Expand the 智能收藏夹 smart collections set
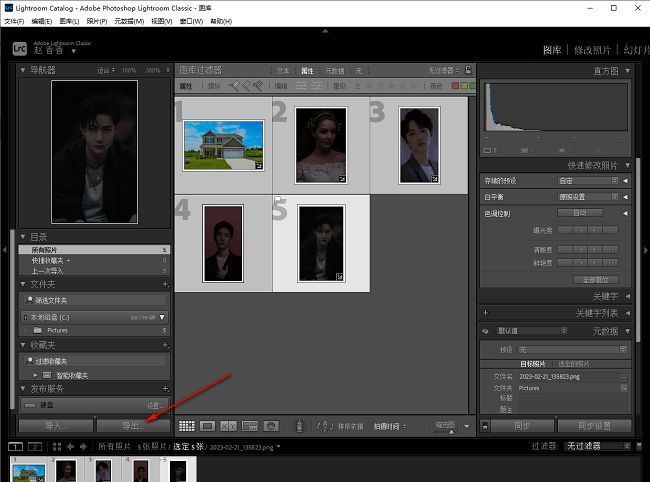650x482 pixels. (37, 375)
